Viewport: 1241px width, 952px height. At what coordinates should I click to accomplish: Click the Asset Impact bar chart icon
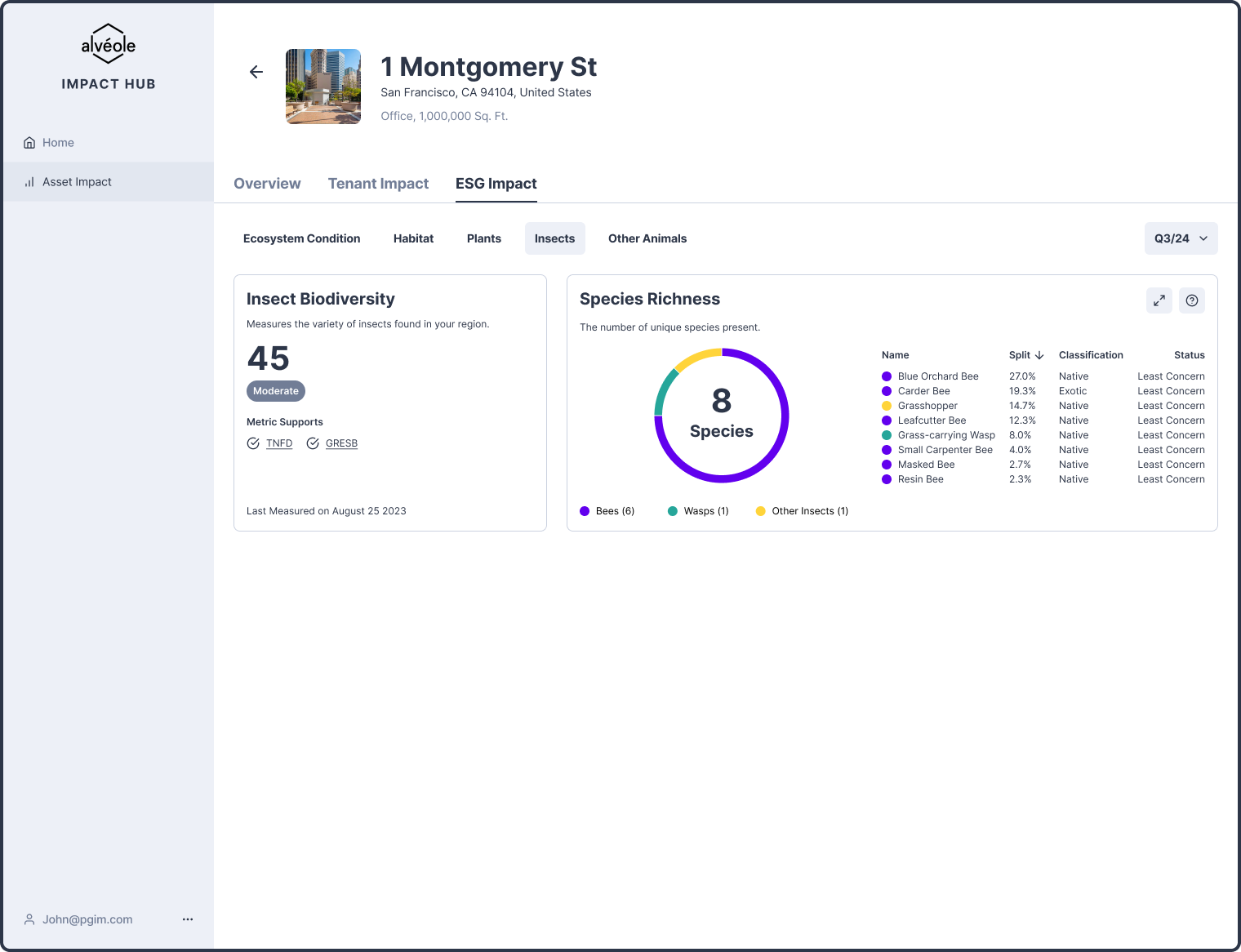[x=29, y=182]
